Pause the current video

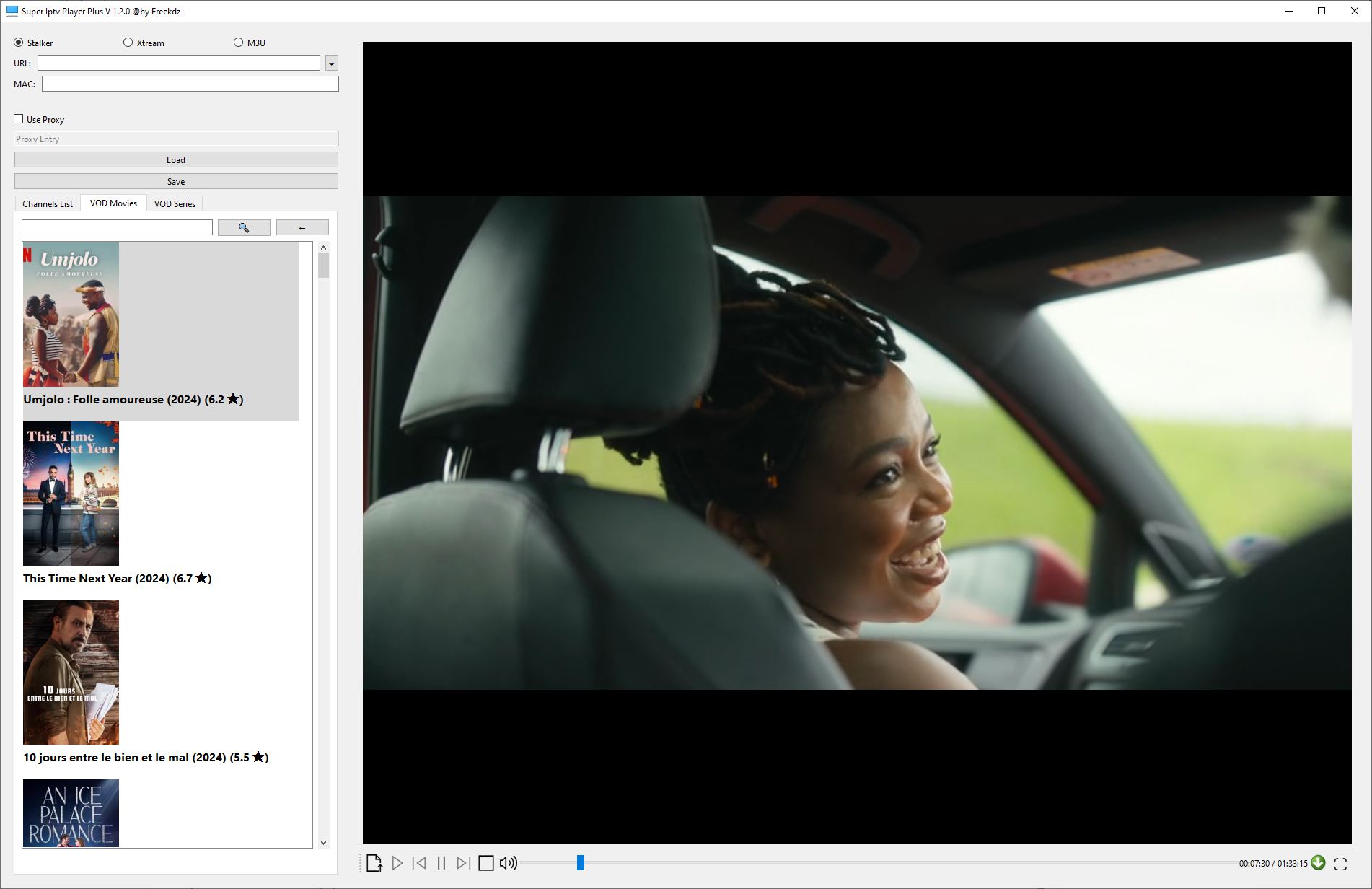(441, 863)
